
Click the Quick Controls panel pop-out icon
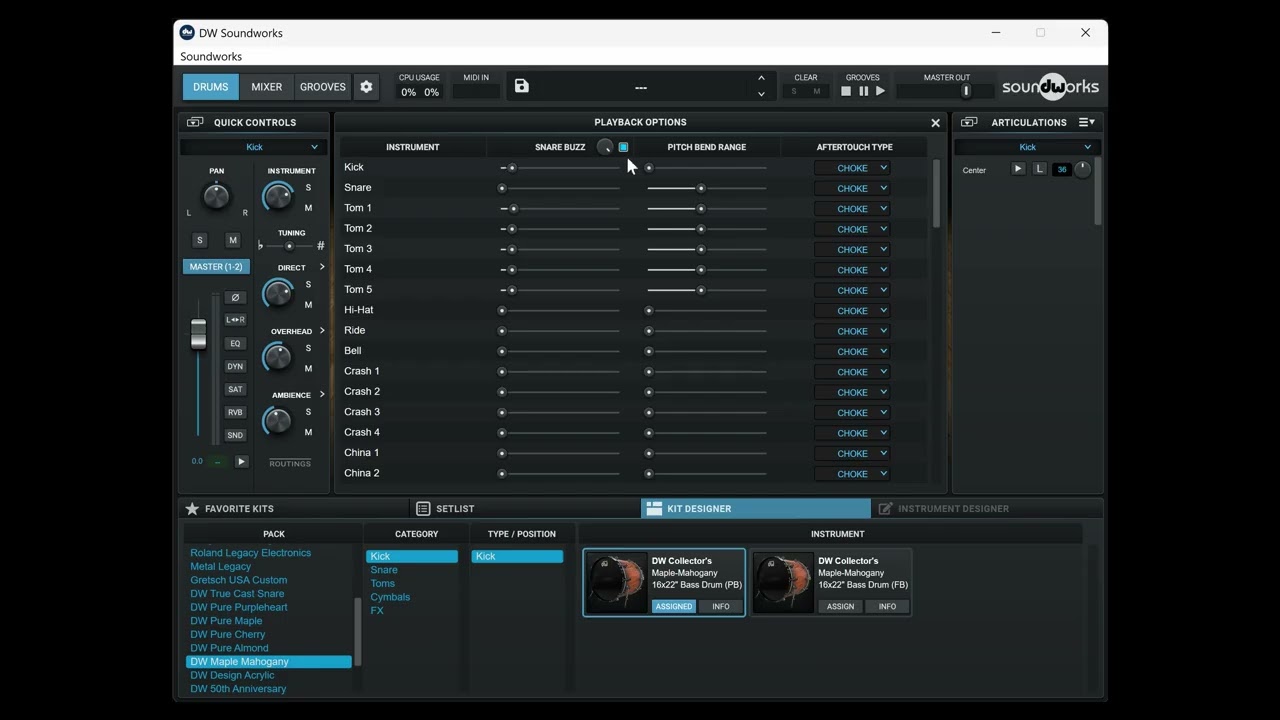pos(195,122)
